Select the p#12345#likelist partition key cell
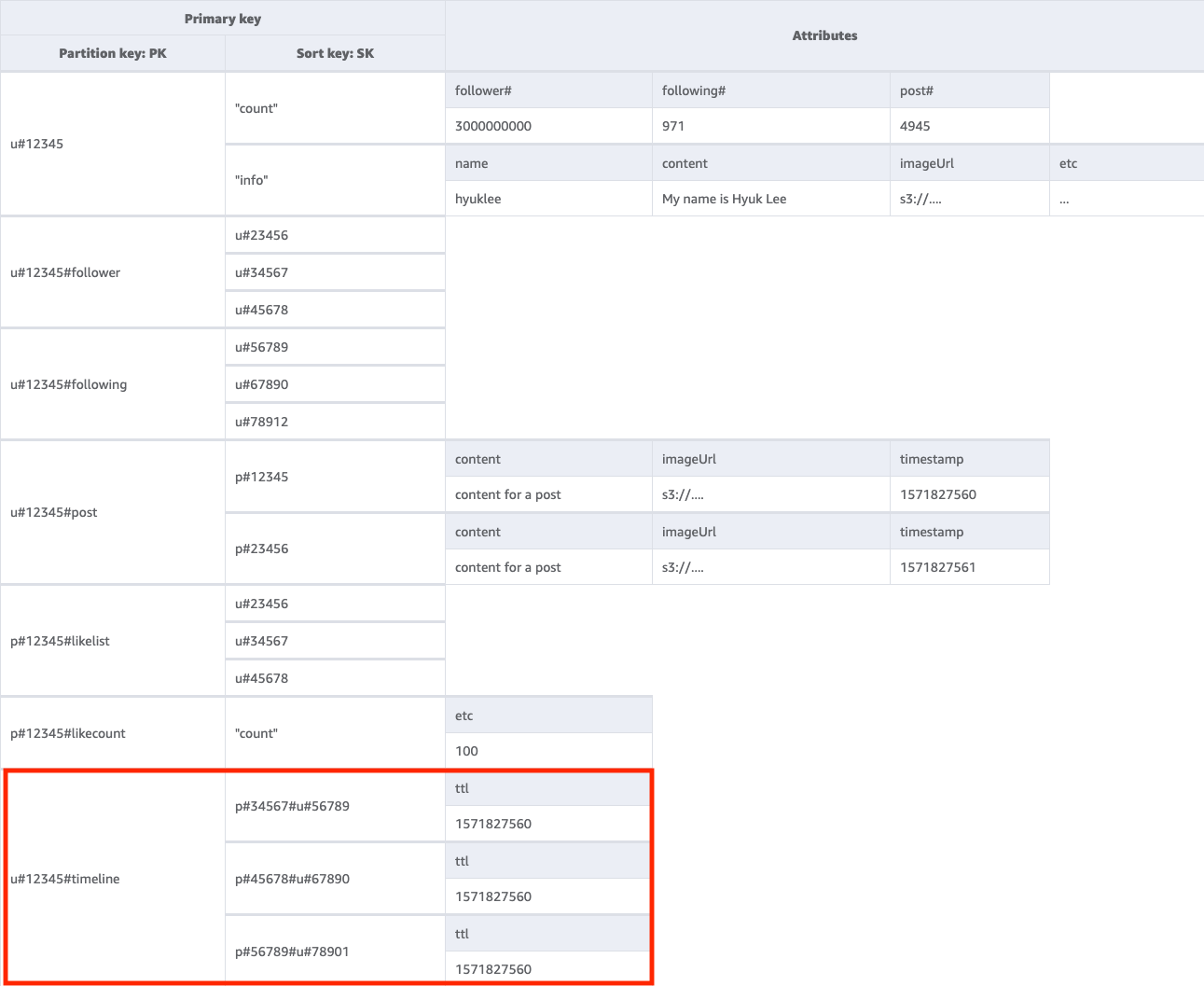Viewport: 1204px width, 986px height. (x=60, y=641)
